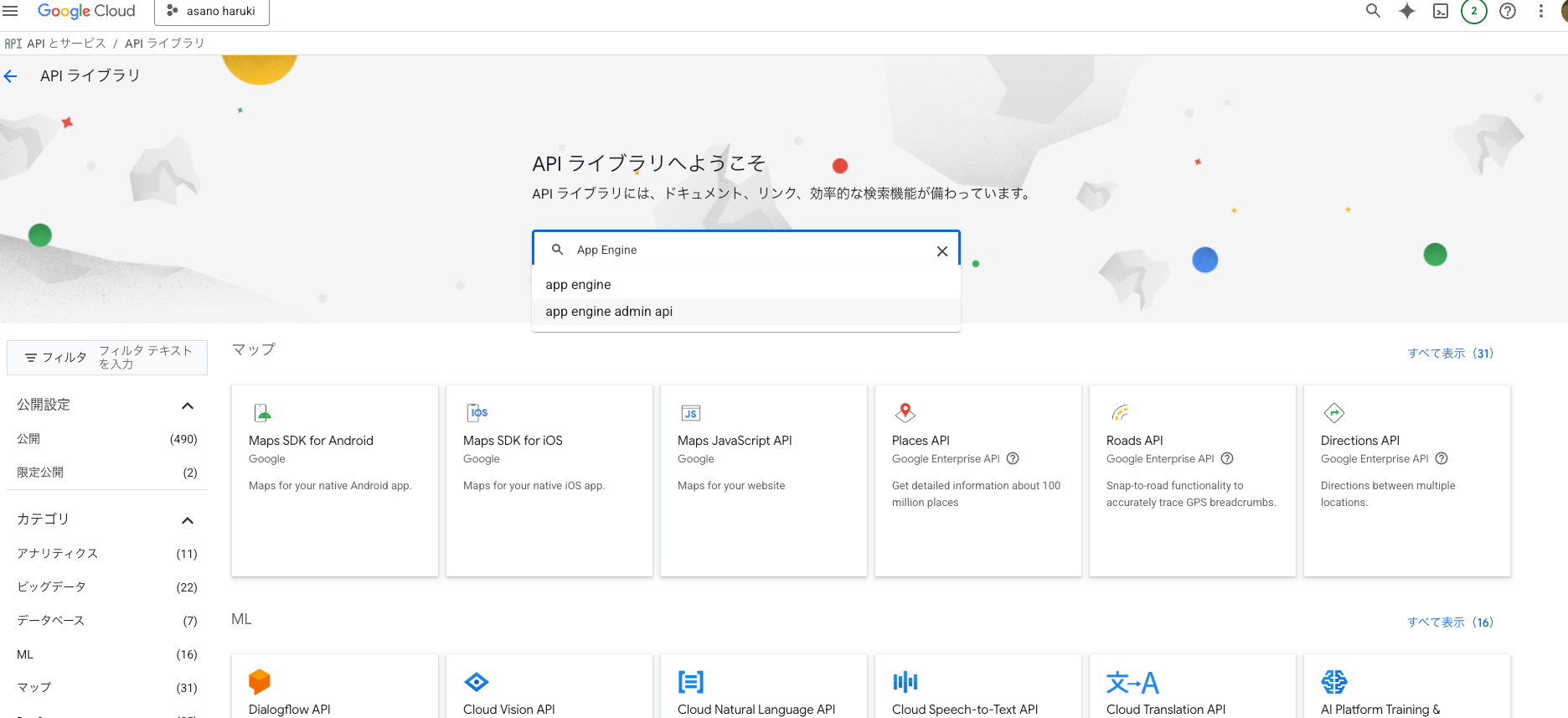This screenshot has height=718, width=1568.
Task: Filter by ML category (16)
Action: coord(107,654)
